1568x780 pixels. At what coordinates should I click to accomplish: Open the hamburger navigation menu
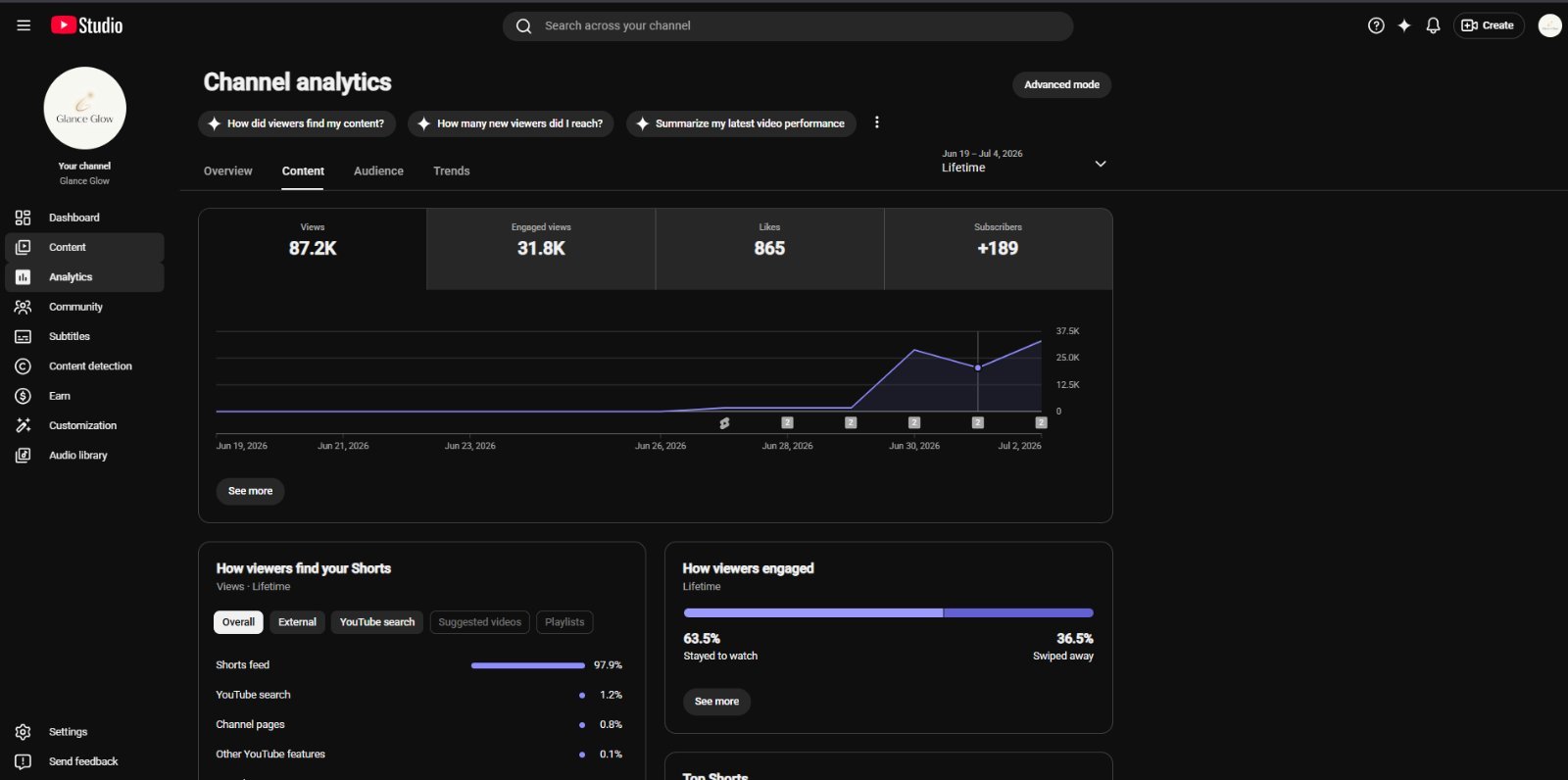(x=24, y=25)
